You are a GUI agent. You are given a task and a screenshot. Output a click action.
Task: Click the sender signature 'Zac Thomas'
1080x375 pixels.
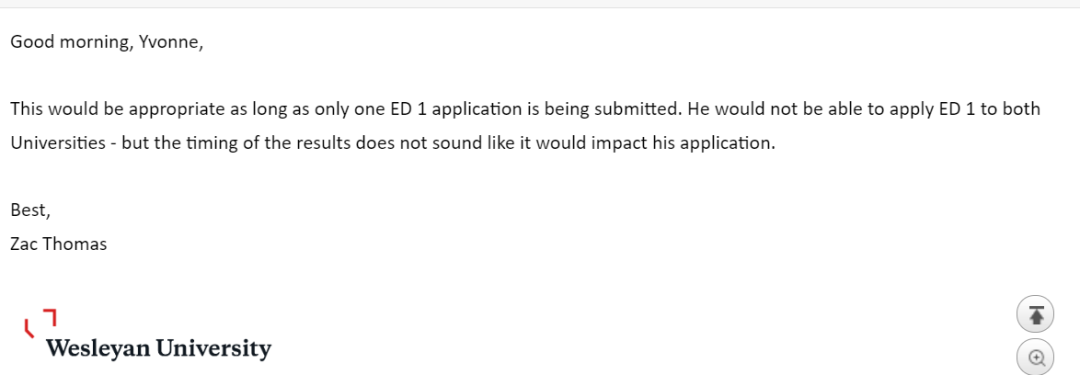59,243
